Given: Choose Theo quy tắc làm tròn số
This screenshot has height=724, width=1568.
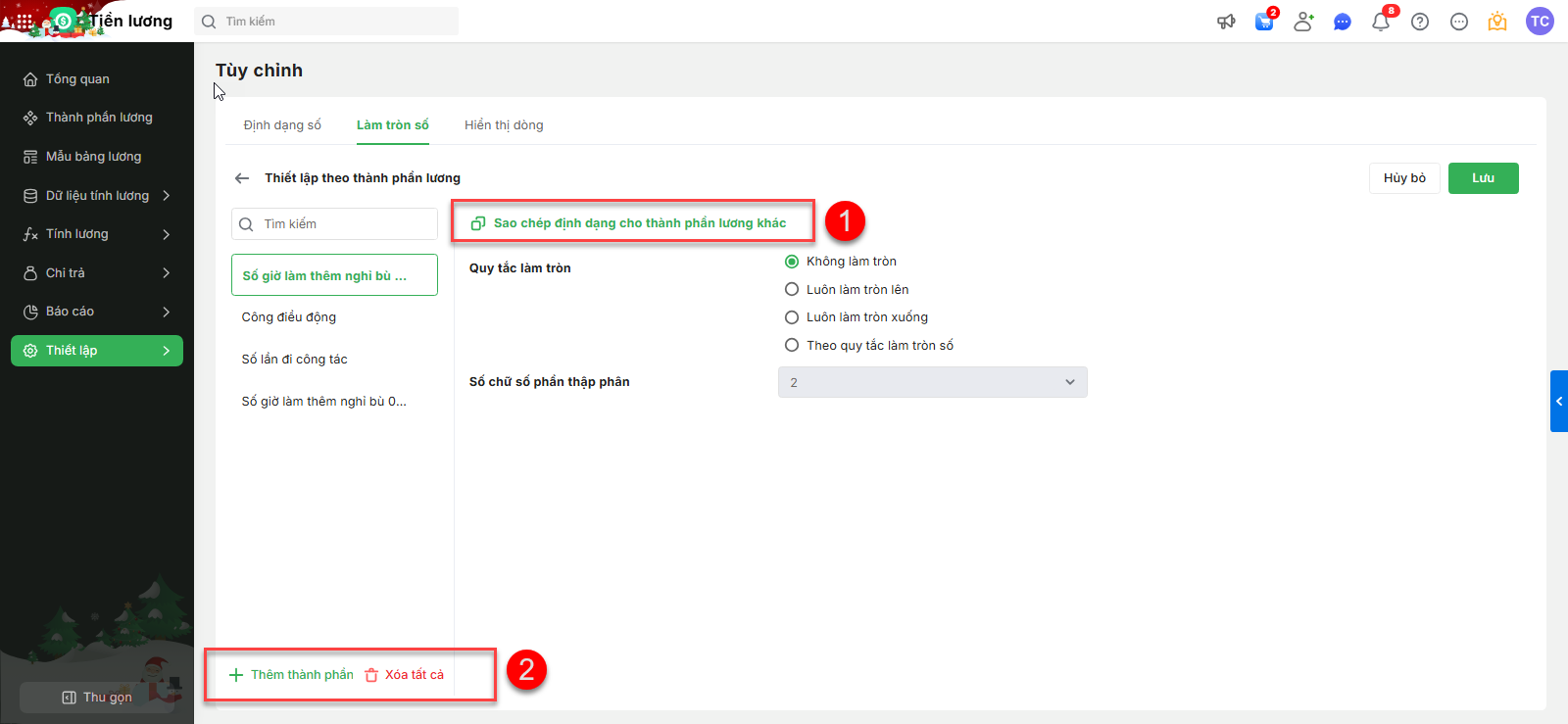Looking at the screenshot, I should pos(792,346).
